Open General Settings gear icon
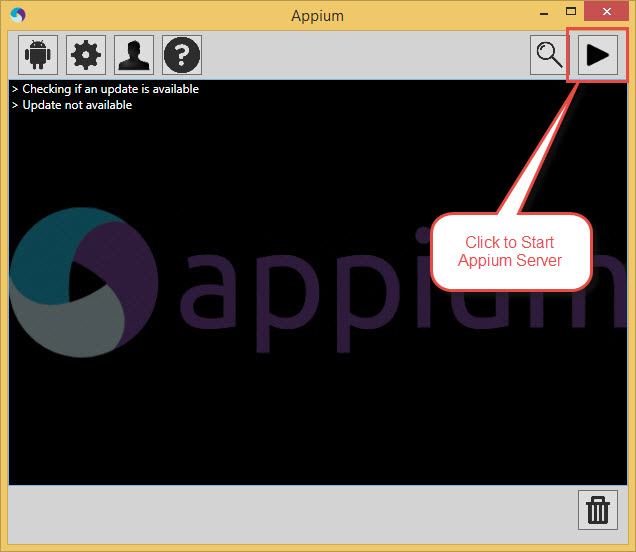The image size is (636, 552). point(86,55)
